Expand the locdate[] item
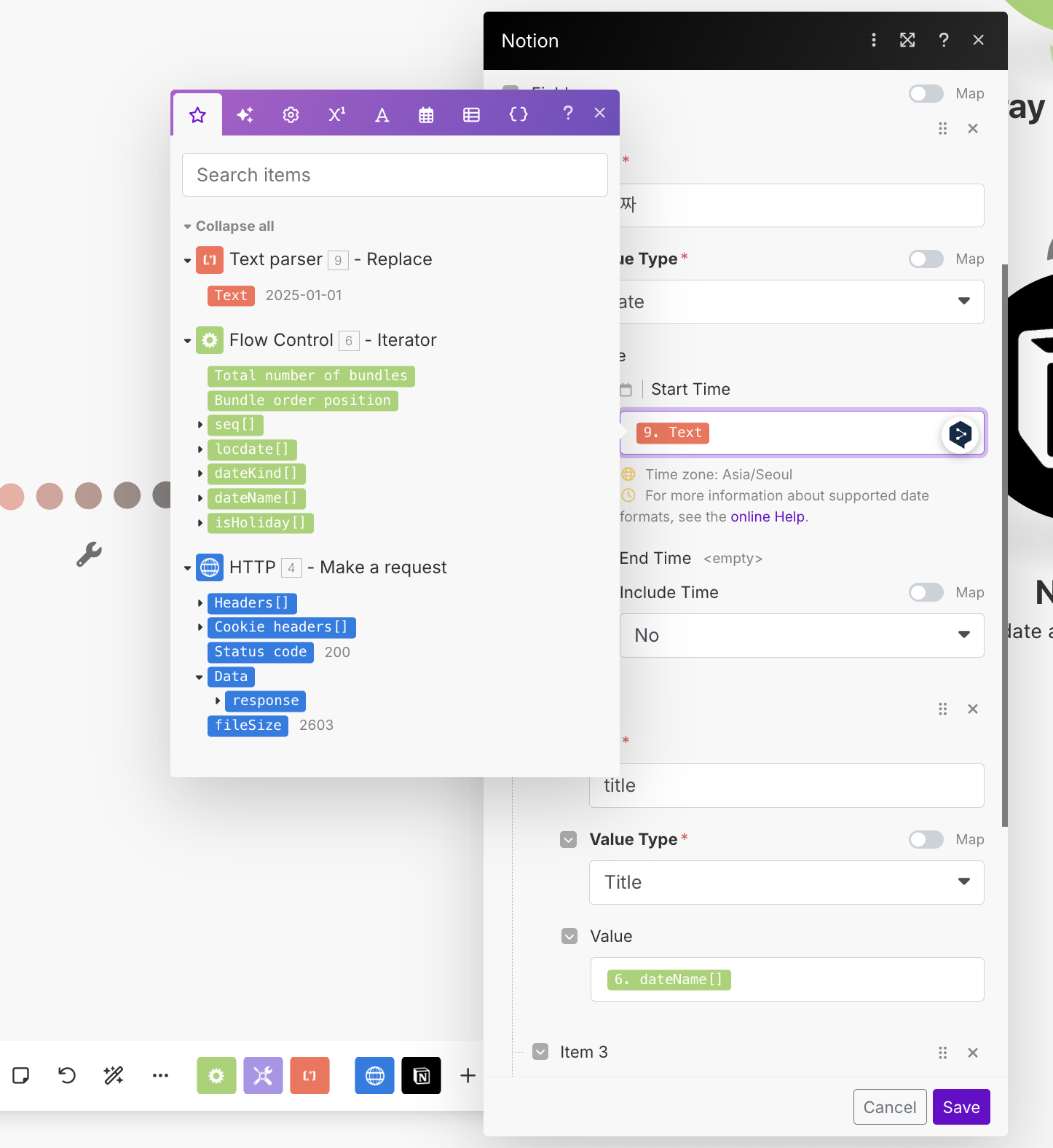This screenshot has height=1148, width=1053. pos(200,449)
